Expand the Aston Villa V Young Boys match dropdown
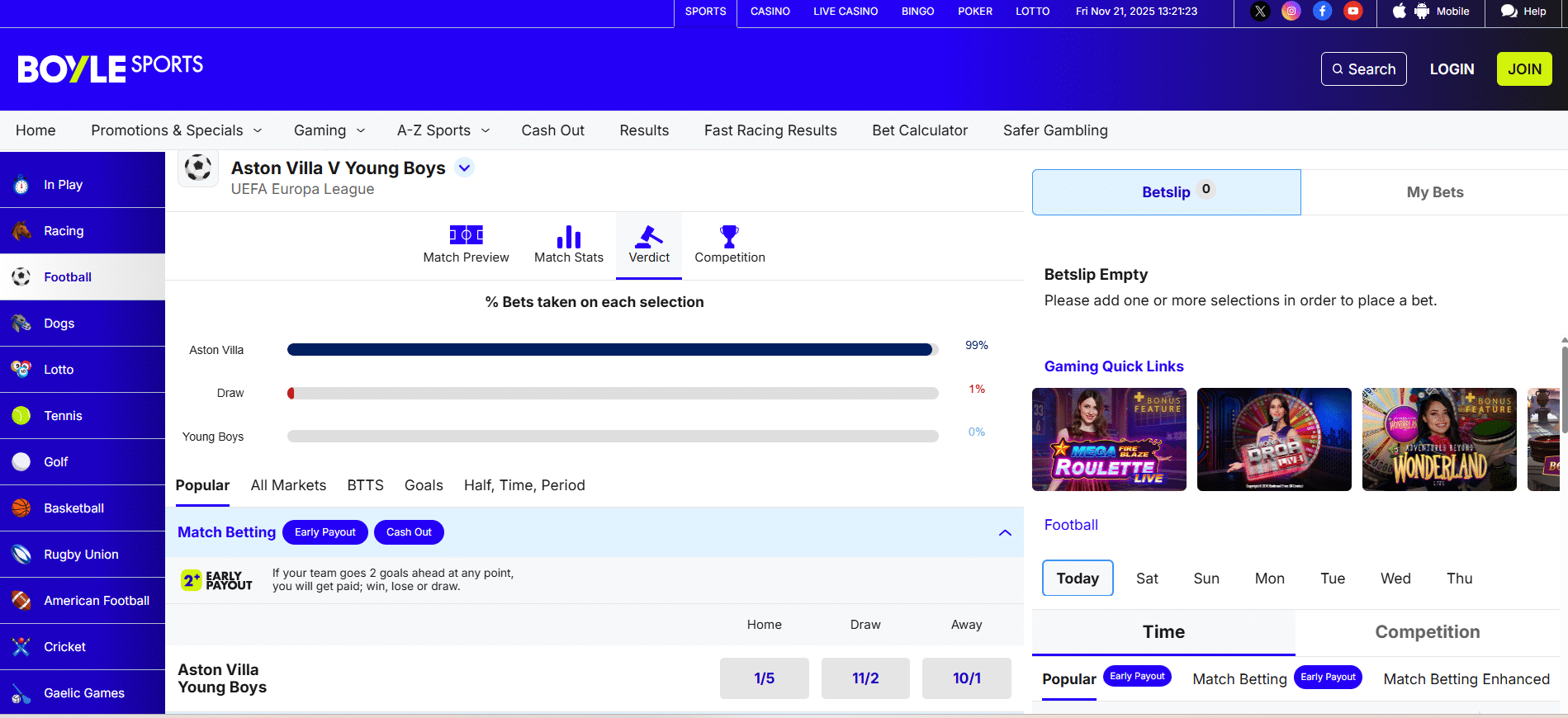 465,168
